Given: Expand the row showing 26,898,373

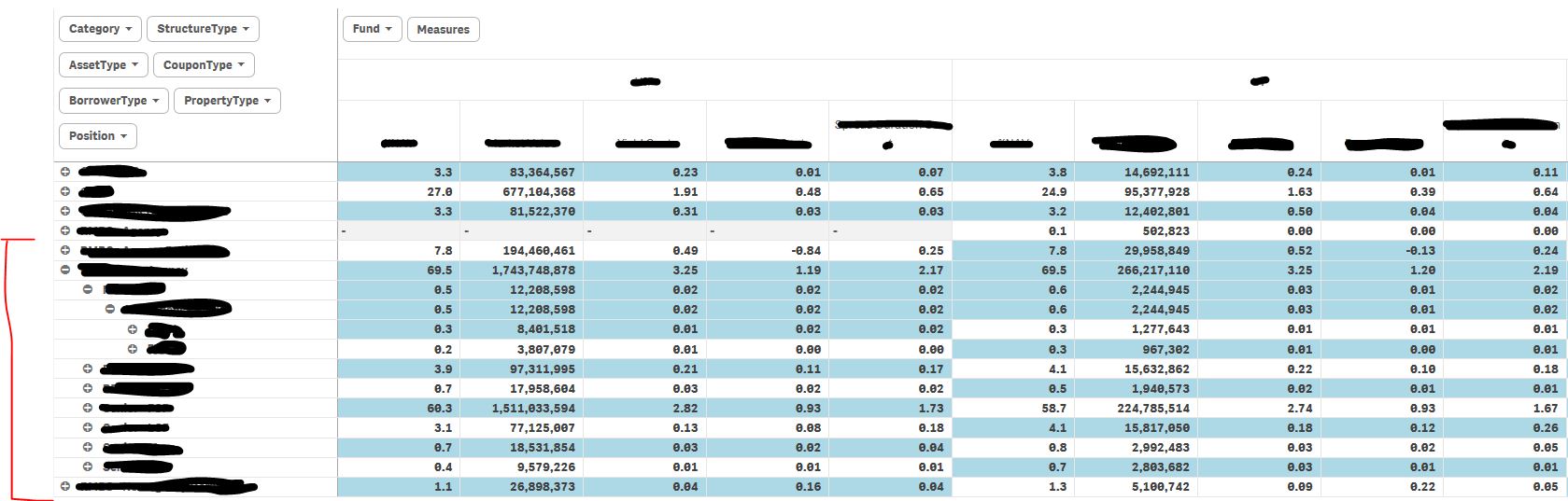Looking at the screenshot, I should point(65,486).
